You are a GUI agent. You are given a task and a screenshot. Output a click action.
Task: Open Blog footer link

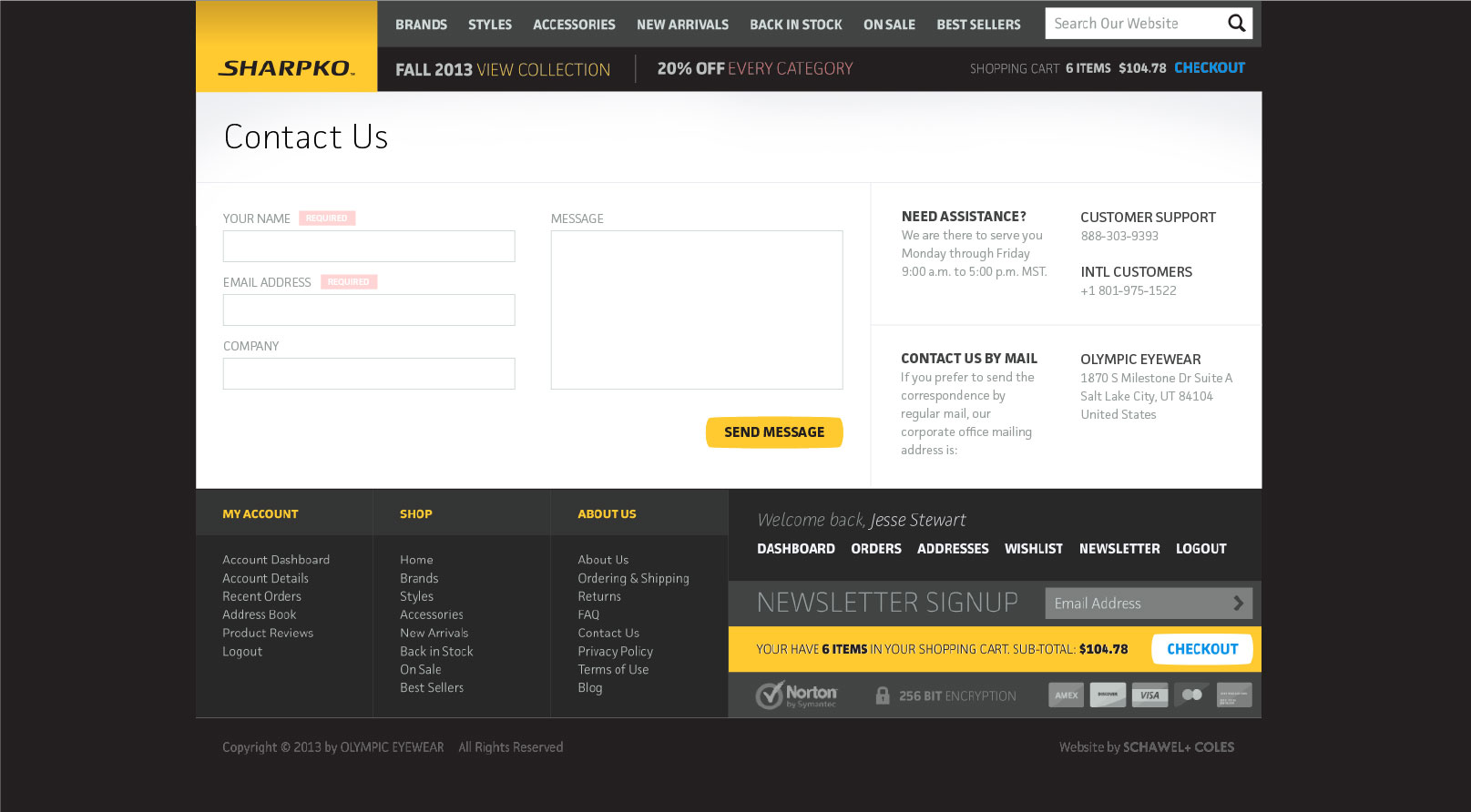(589, 688)
